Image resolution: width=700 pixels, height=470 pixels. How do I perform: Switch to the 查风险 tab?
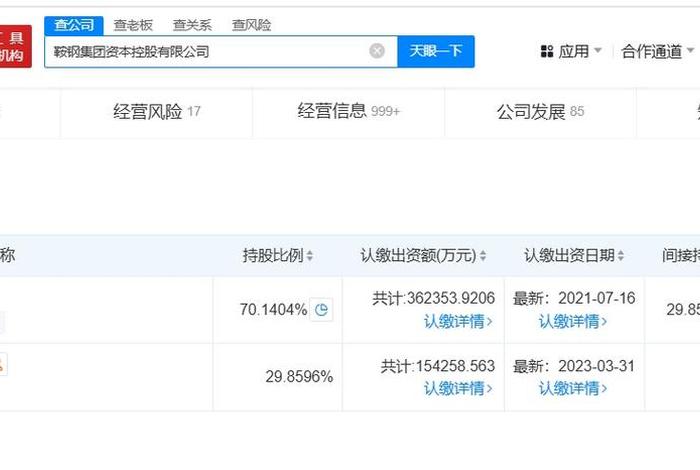click(251, 25)
